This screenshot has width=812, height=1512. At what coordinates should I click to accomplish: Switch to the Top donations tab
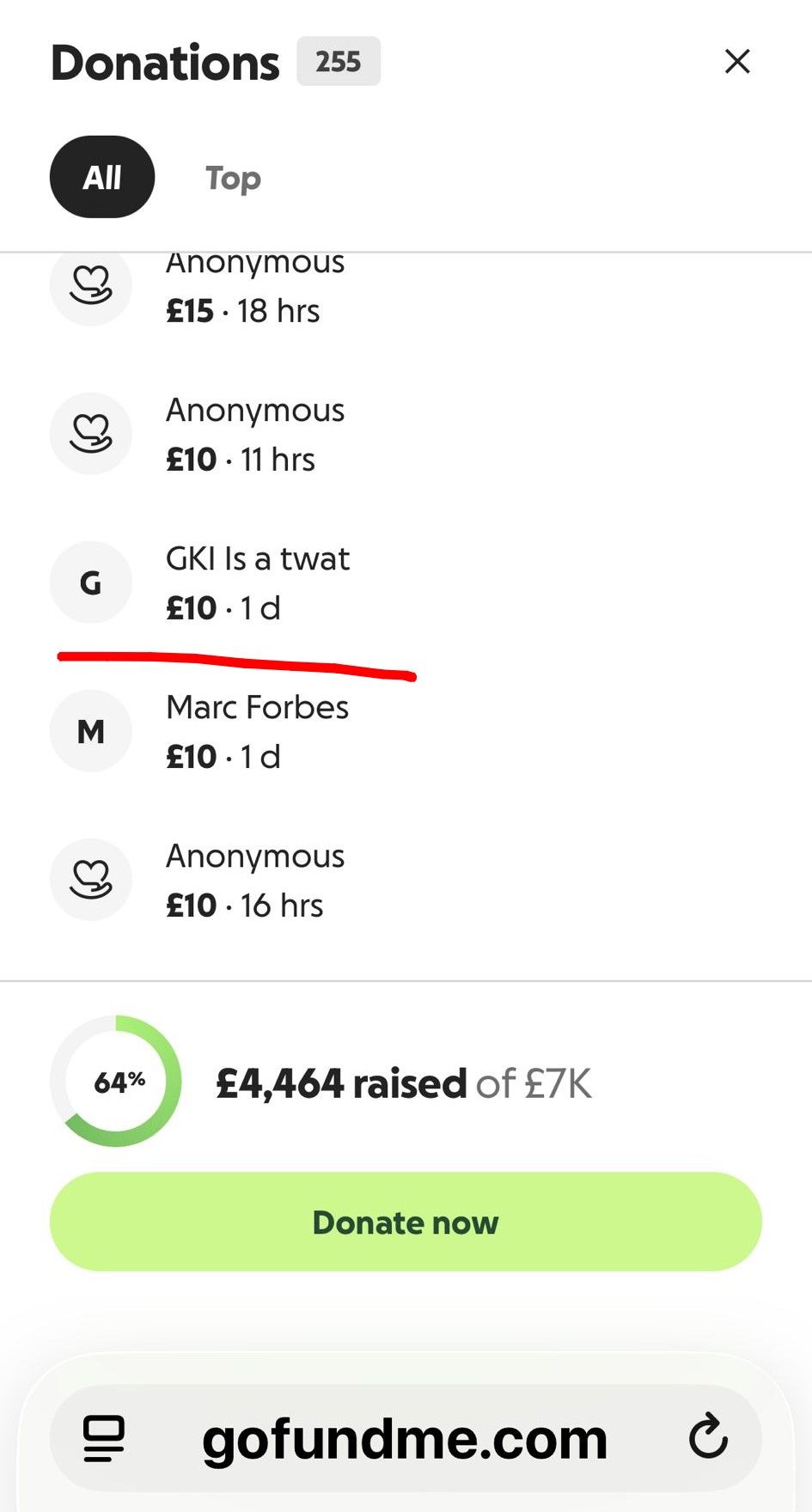233,178
